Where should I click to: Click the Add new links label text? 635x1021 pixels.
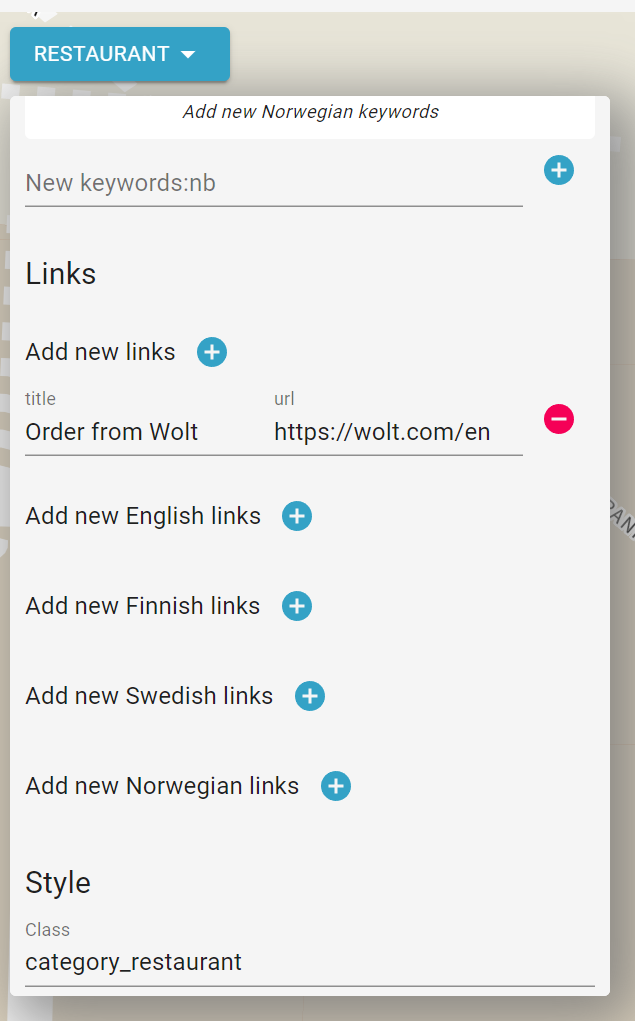pyautogui.click(x=100, y=352)
